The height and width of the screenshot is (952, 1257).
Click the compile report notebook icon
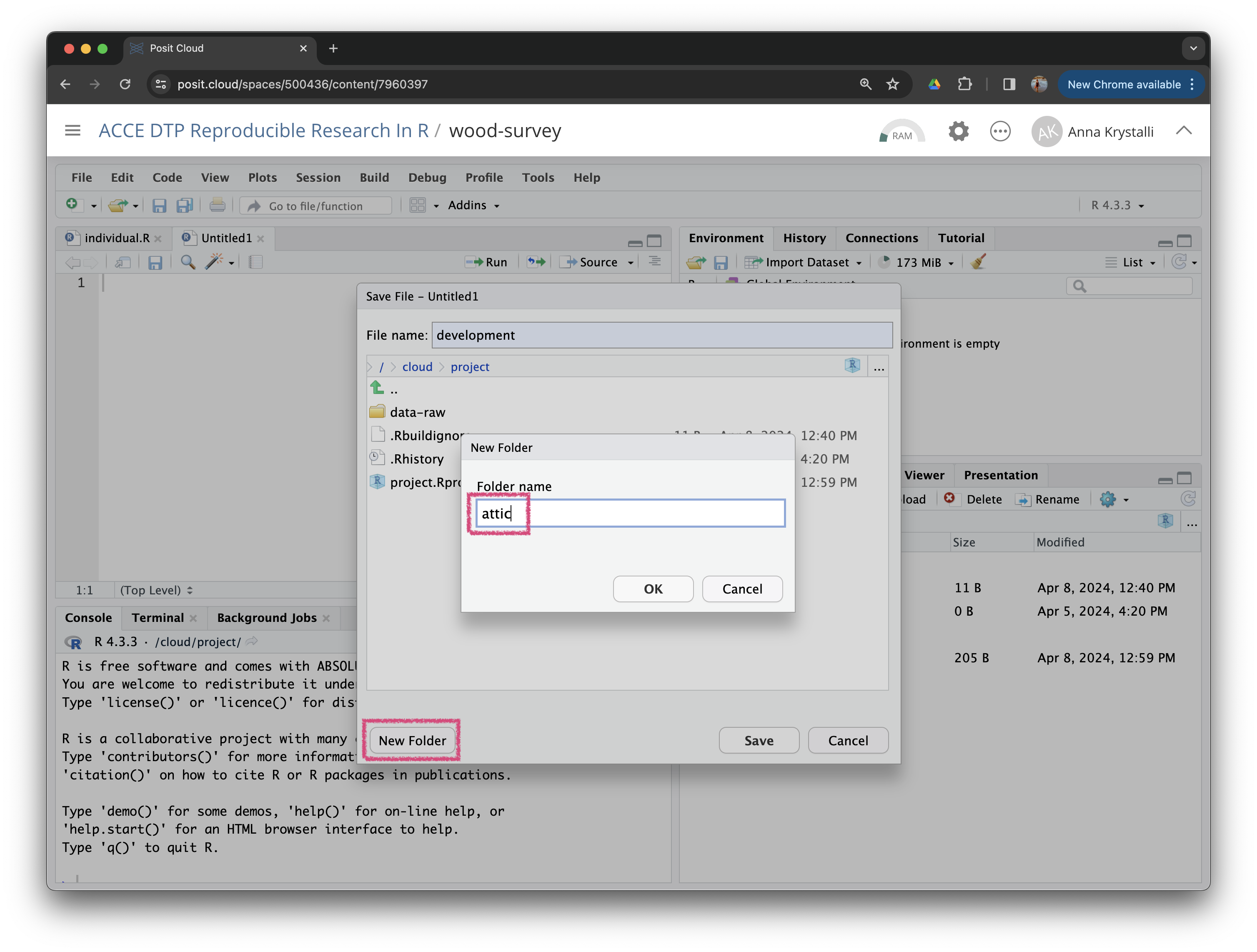point(255,262)
